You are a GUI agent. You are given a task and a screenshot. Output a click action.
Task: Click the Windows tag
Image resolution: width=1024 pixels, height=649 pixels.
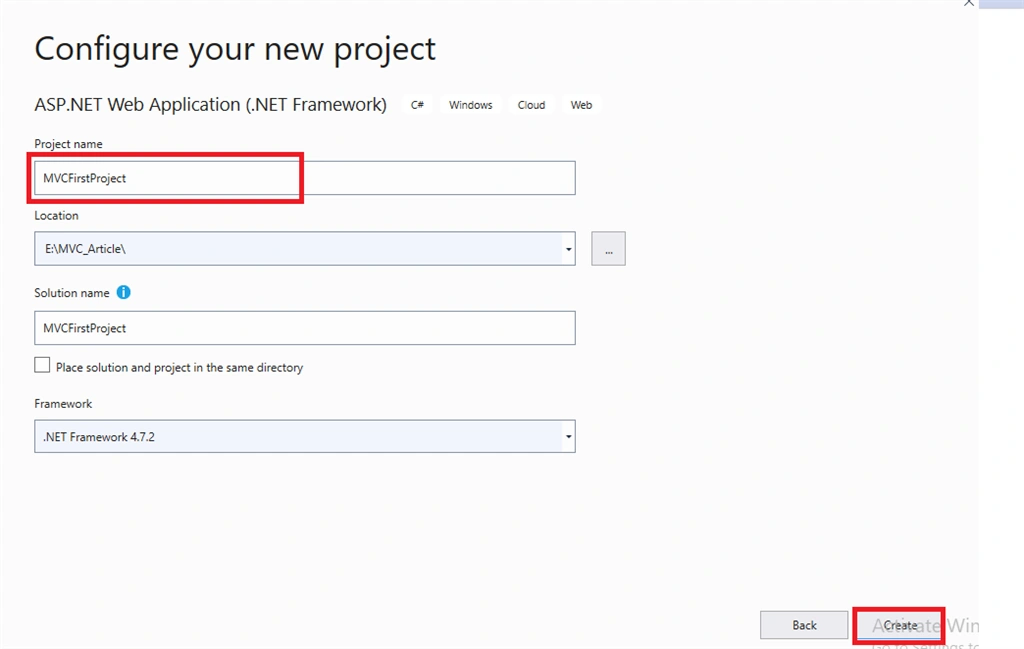[470, 105]
